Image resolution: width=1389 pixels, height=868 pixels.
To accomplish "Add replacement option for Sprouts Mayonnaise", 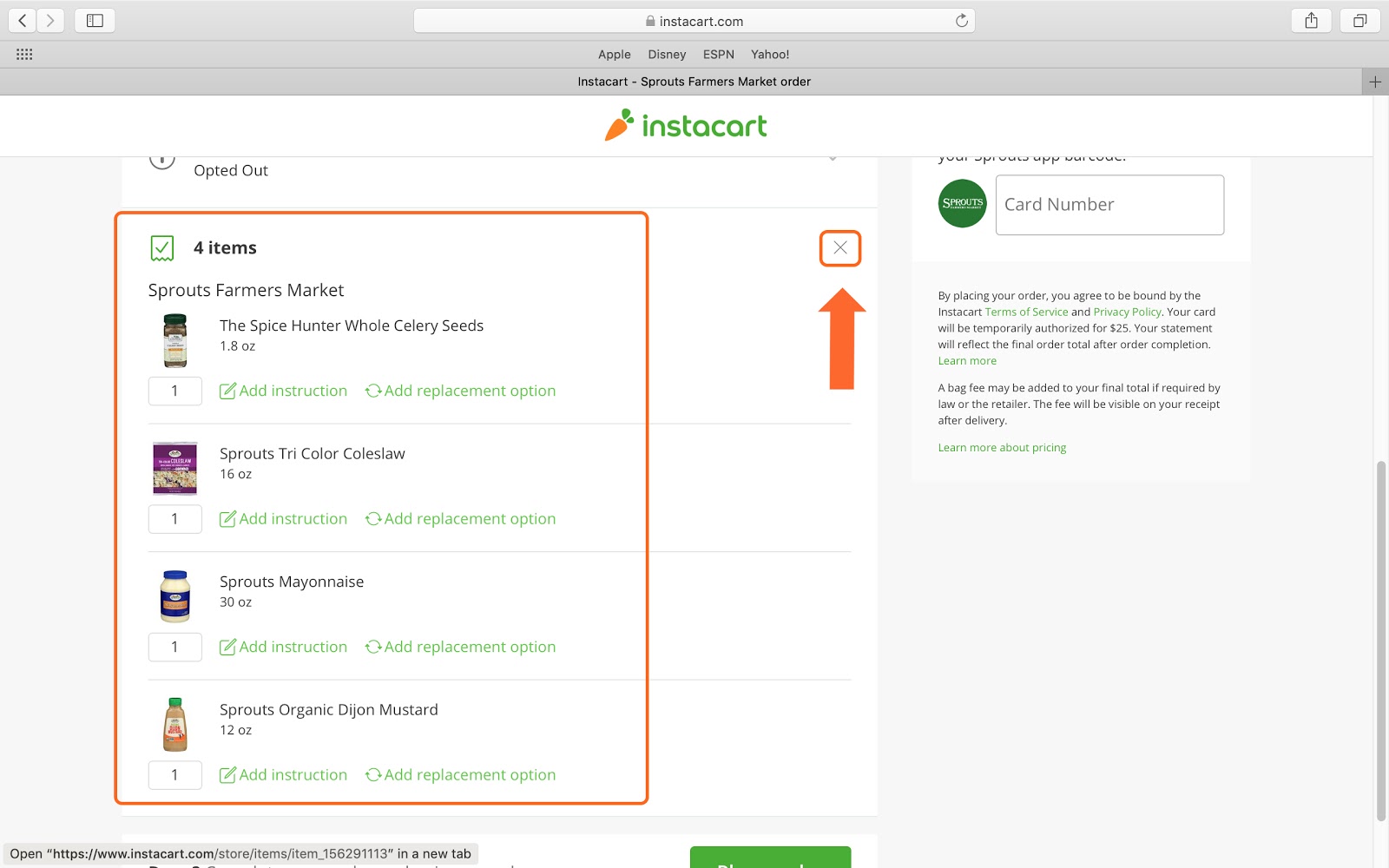I will click(460, 647).
